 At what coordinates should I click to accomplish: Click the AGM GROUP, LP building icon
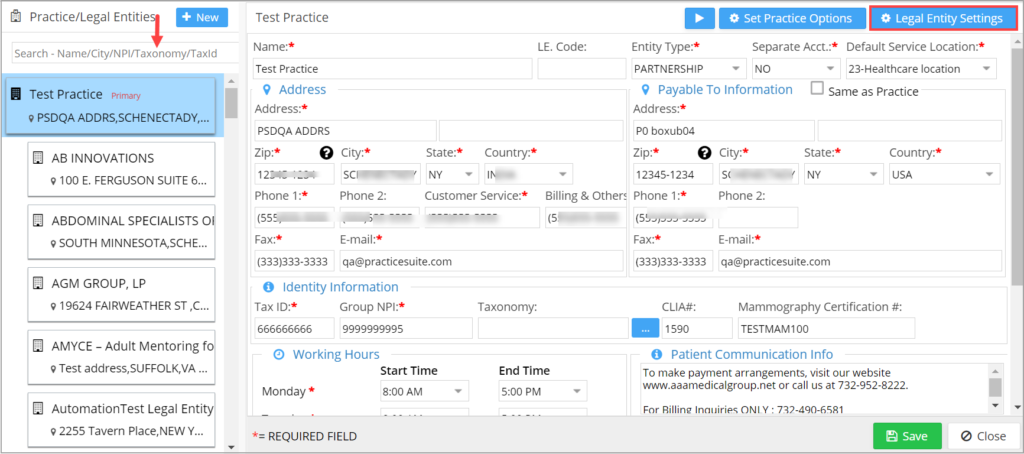coord(38,283)
